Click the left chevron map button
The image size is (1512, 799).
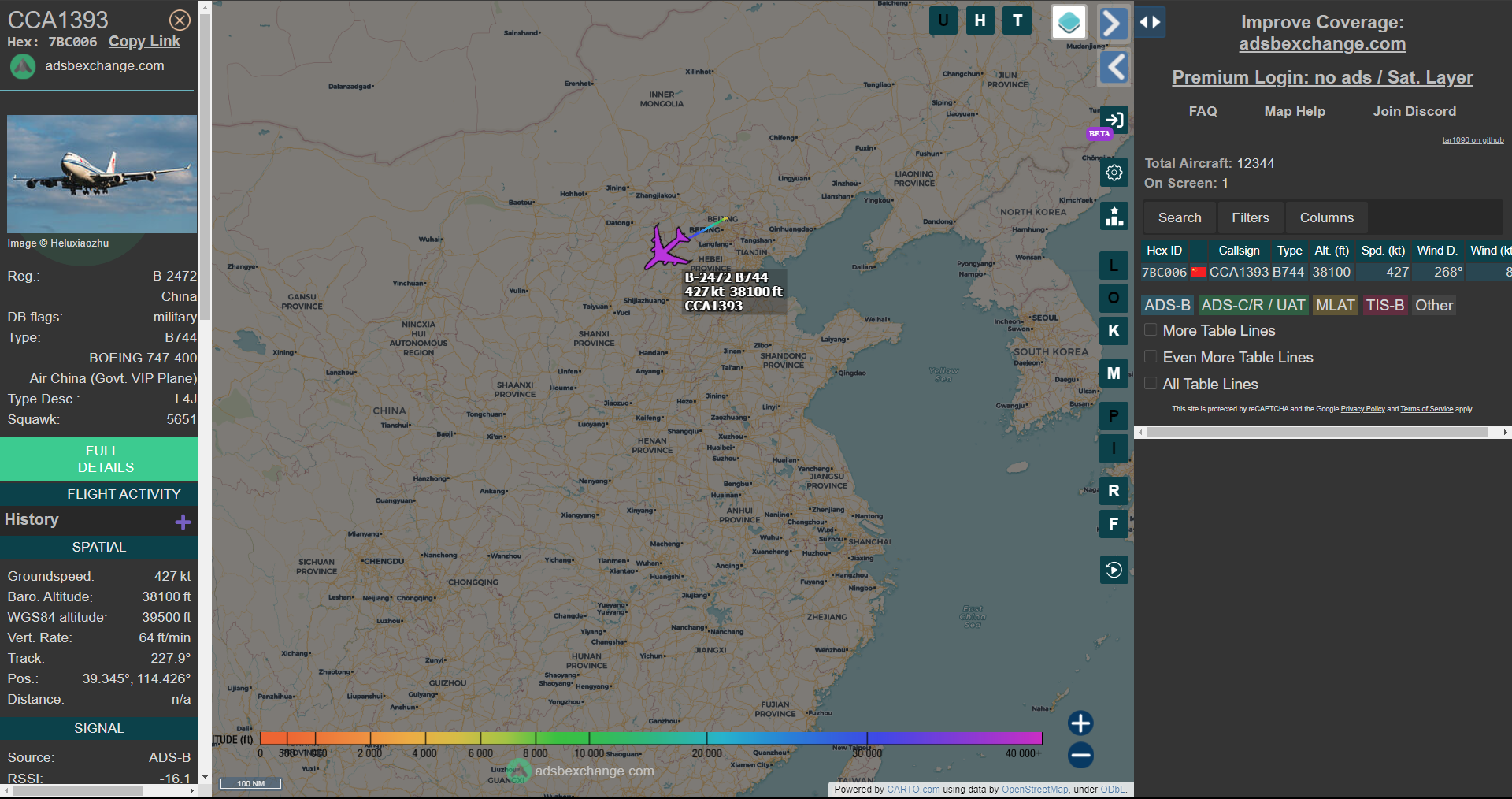click(x=1113, y=68)
